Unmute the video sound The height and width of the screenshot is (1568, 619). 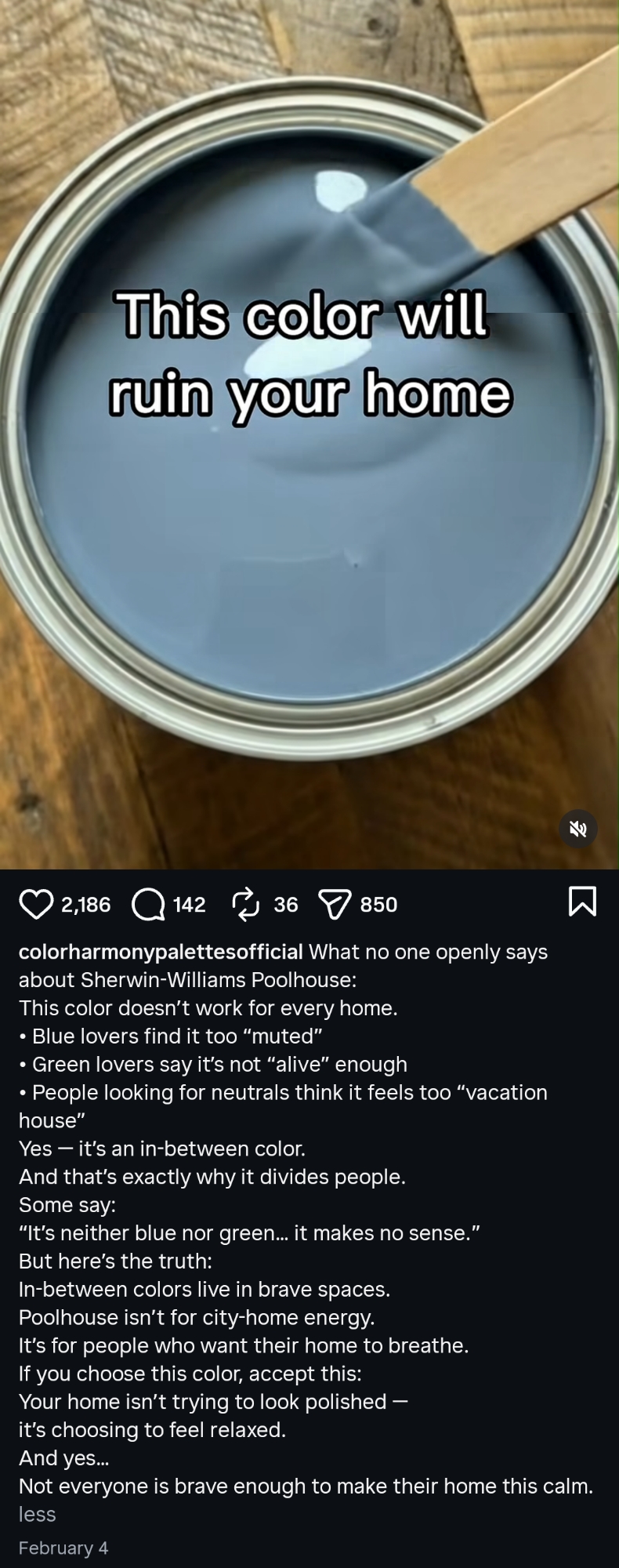point(578,829)
